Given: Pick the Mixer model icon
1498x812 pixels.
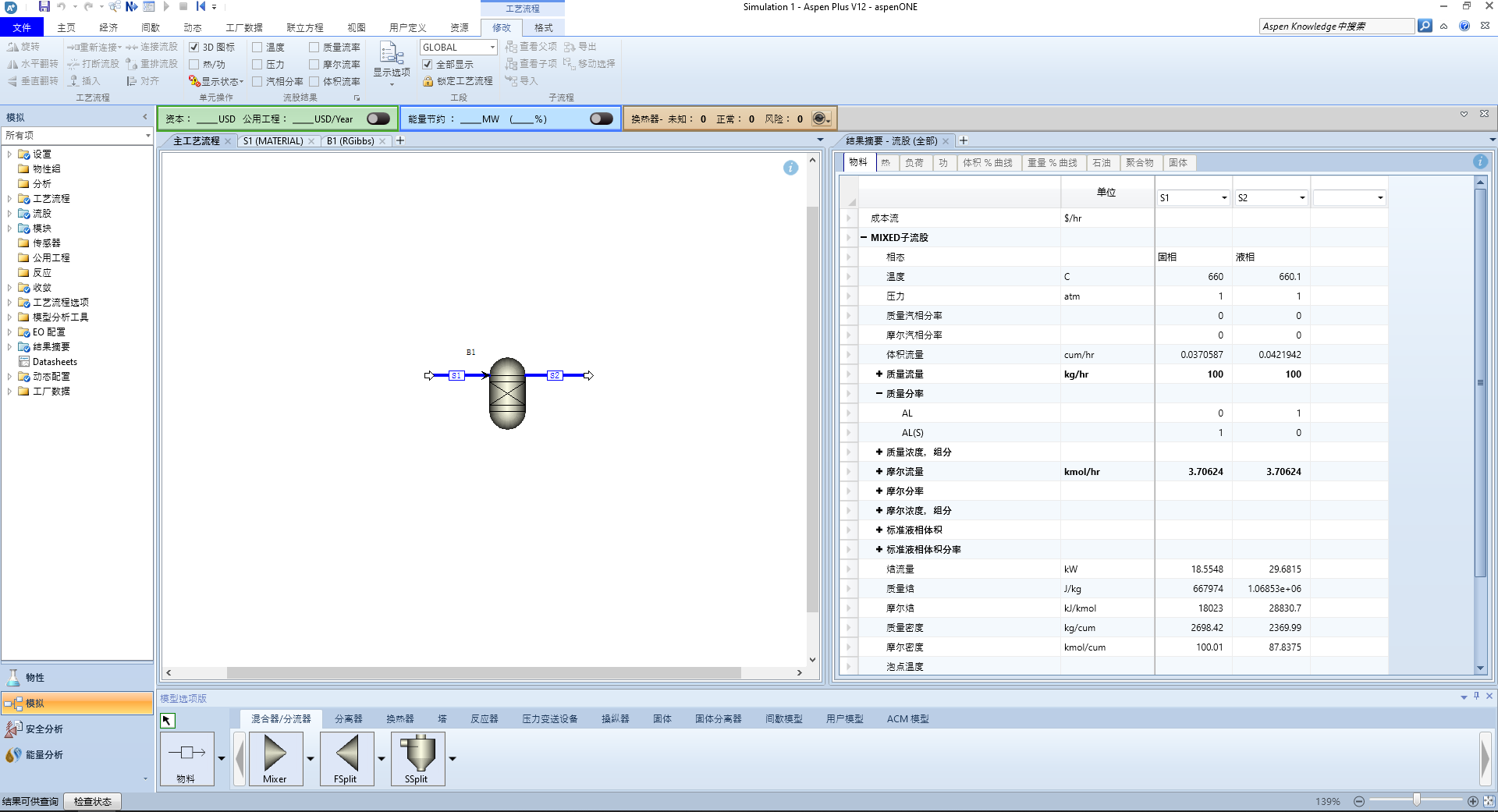Looking at the screenshot, I should 275,758.
